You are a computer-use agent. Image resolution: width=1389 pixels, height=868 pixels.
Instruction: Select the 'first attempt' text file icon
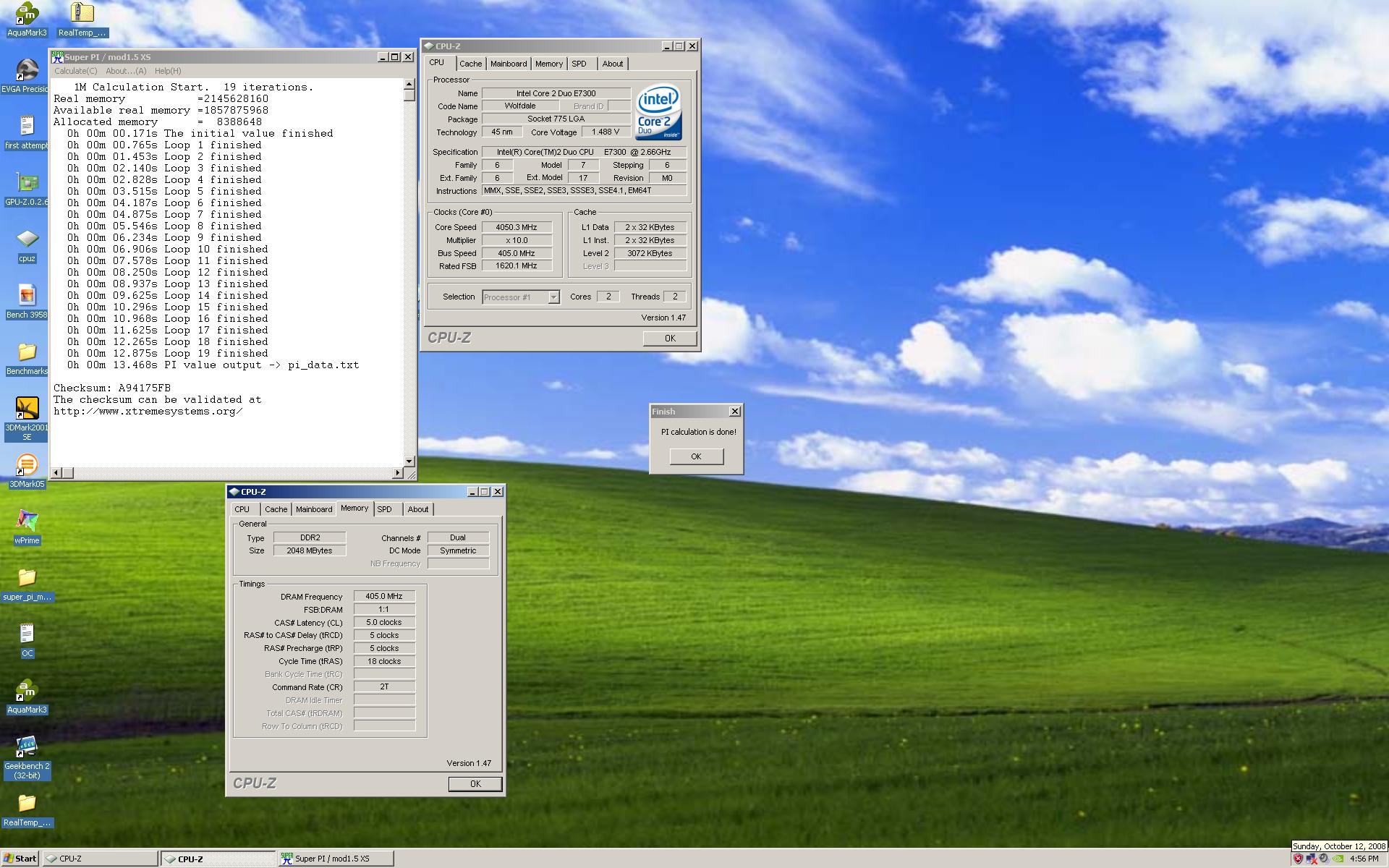[x=27, y=126]
